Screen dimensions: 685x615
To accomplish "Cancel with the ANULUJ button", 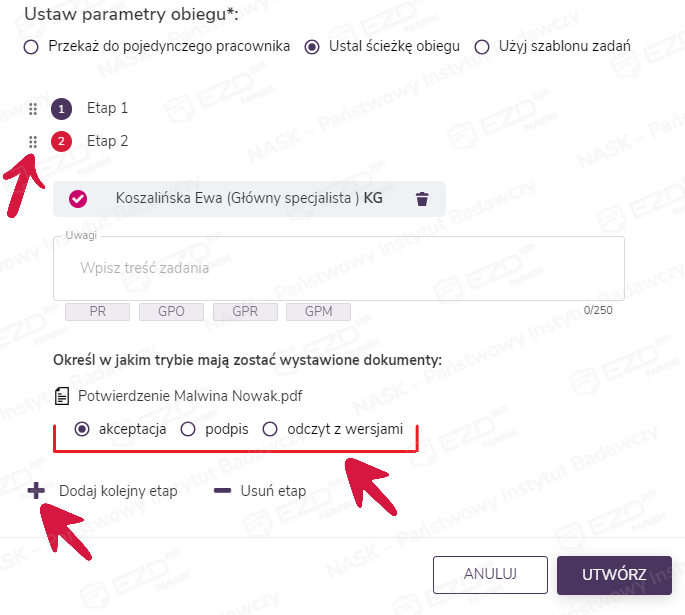I will [x=490, y=575].
